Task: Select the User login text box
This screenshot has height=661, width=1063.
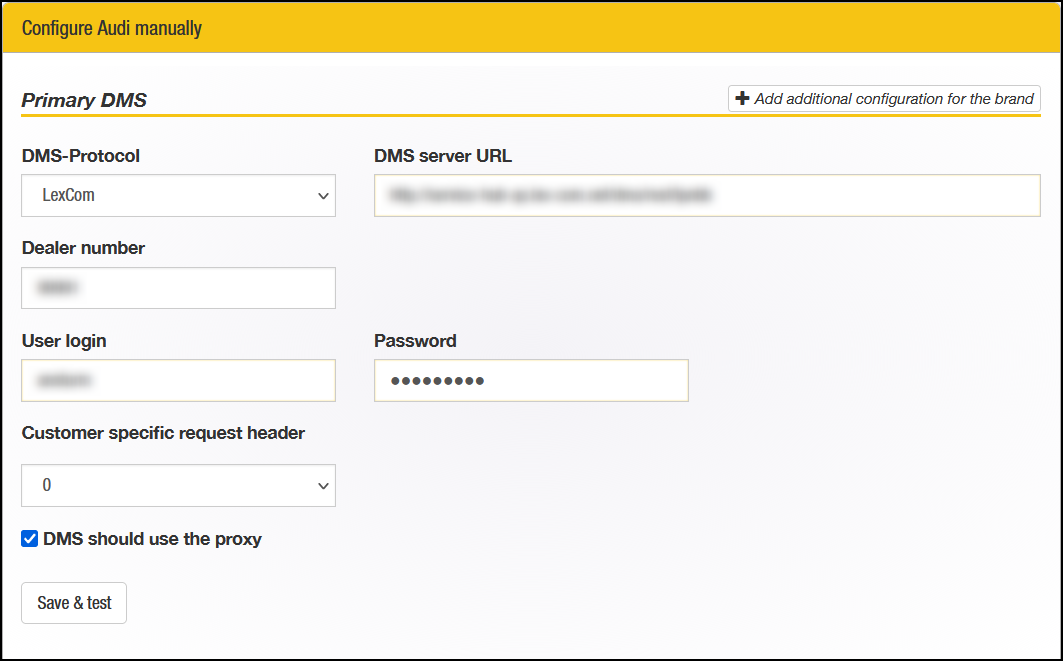Action: [178, 381]
